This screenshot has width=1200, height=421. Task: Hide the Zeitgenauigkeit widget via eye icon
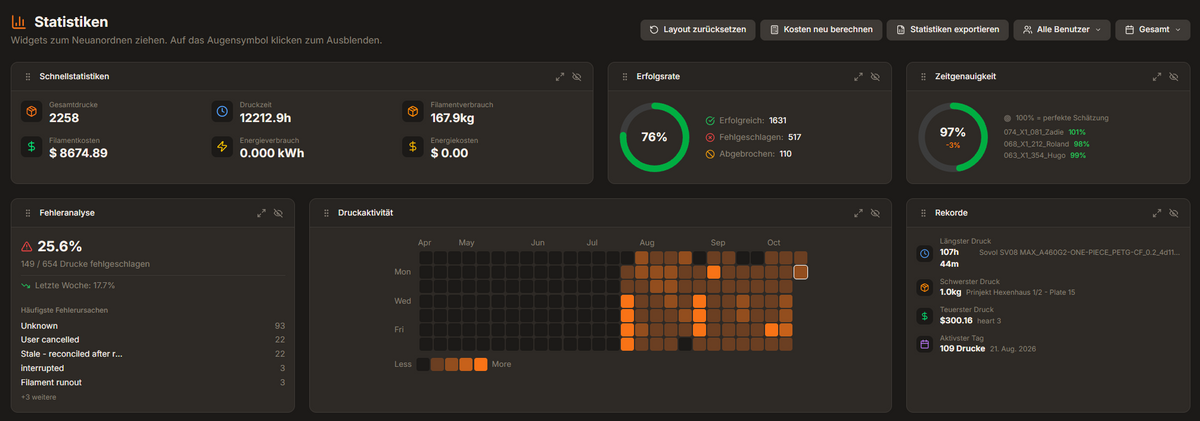[x=1174, y=76]
